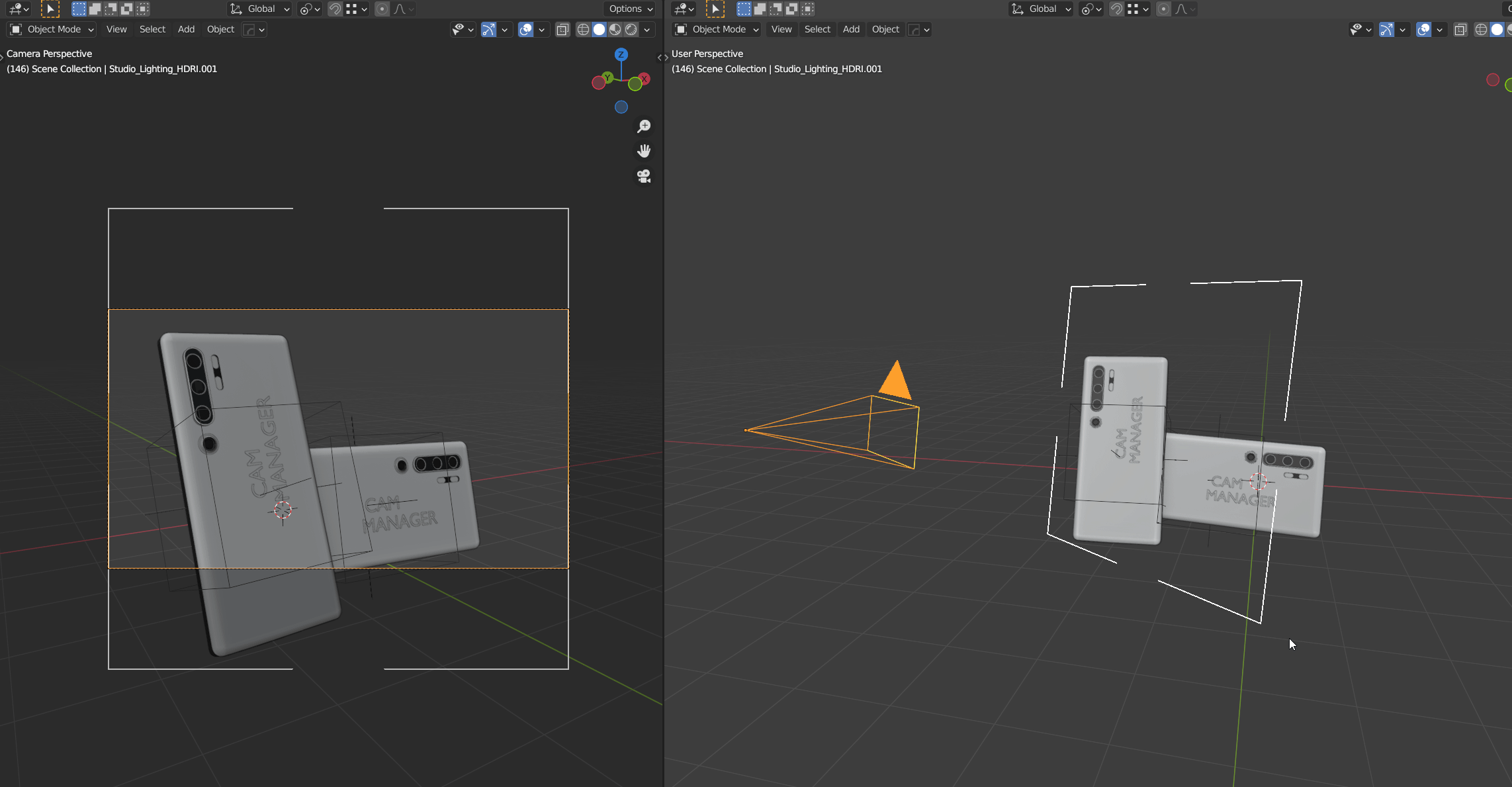1512x787 pixels.
Task: Click the blue Z axis navigation gizmo
Action: click(621, 54)
